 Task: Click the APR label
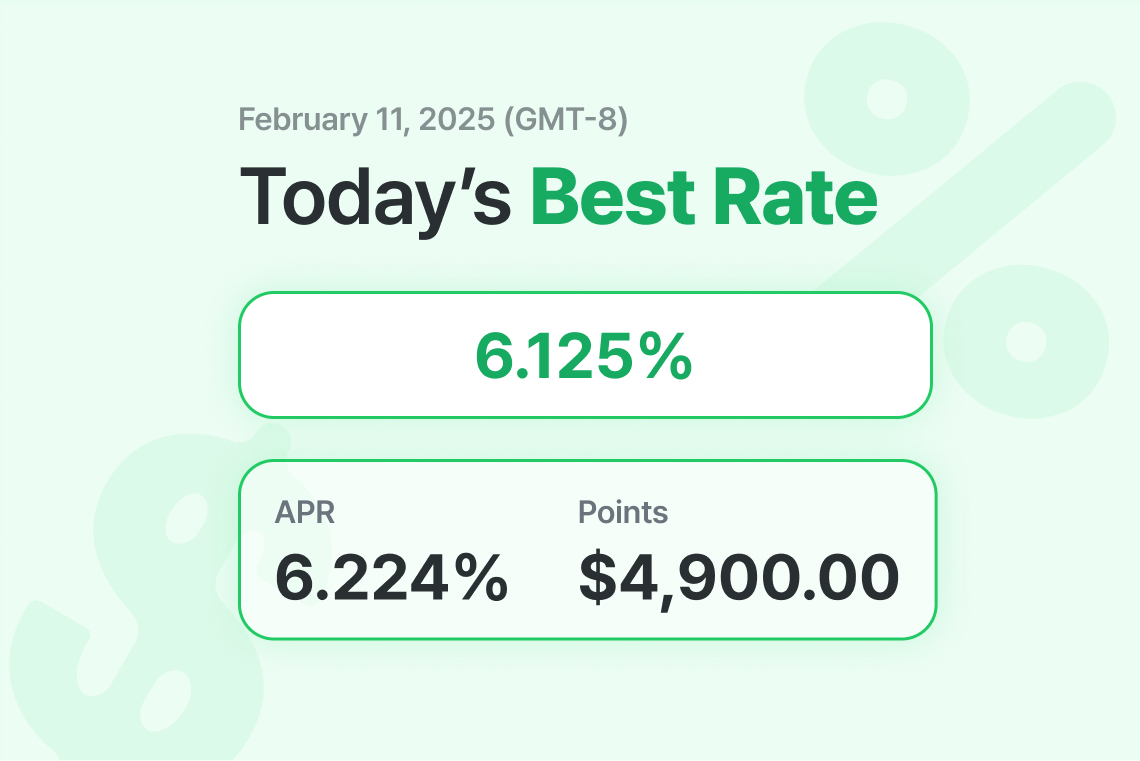point(305,513)
